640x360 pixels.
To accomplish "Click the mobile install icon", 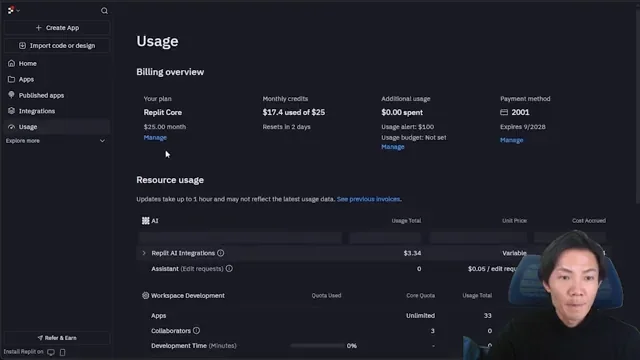I will pos(62,352).
